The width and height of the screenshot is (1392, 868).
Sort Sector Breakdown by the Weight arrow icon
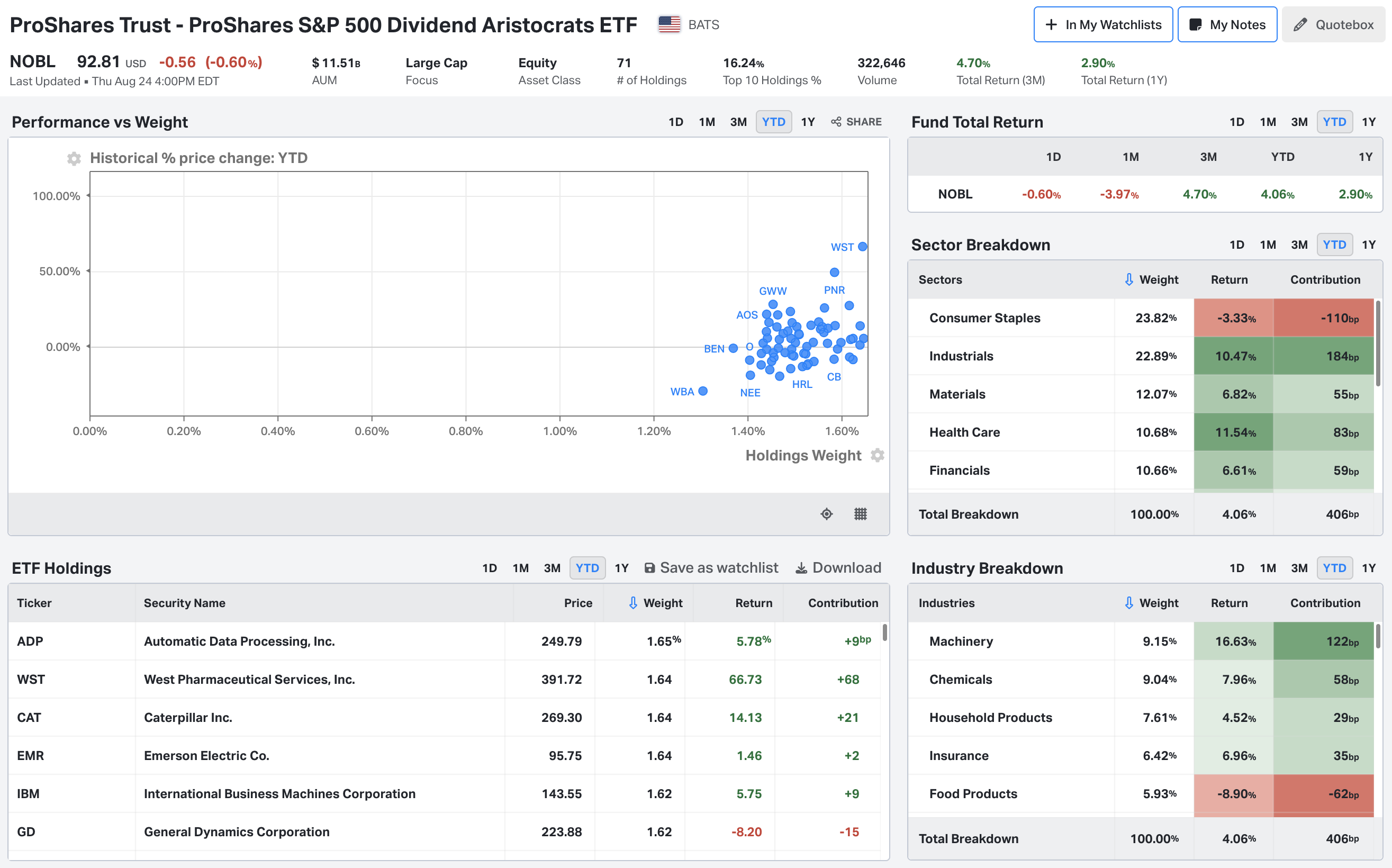[1129, 279]
